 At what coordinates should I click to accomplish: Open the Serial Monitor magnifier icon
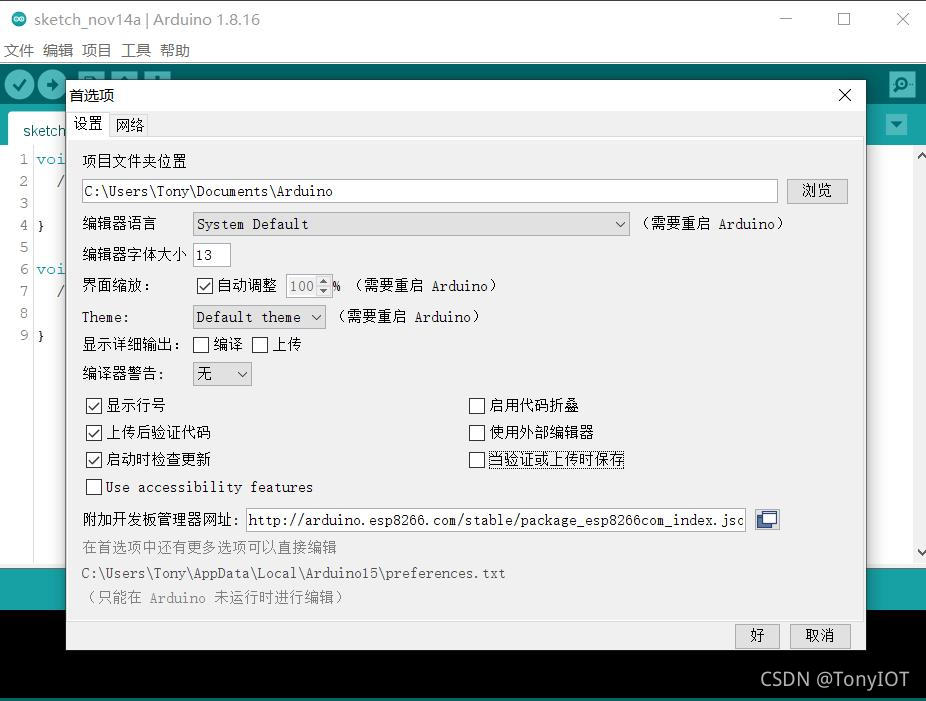coord(902,85)
